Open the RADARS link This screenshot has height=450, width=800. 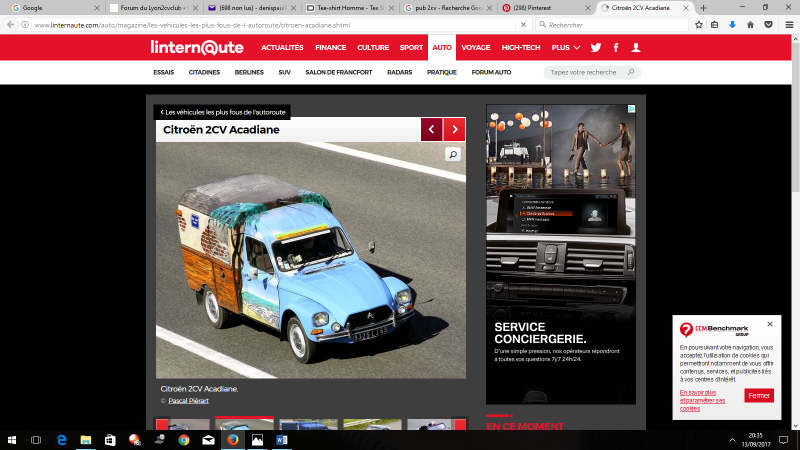399,72
